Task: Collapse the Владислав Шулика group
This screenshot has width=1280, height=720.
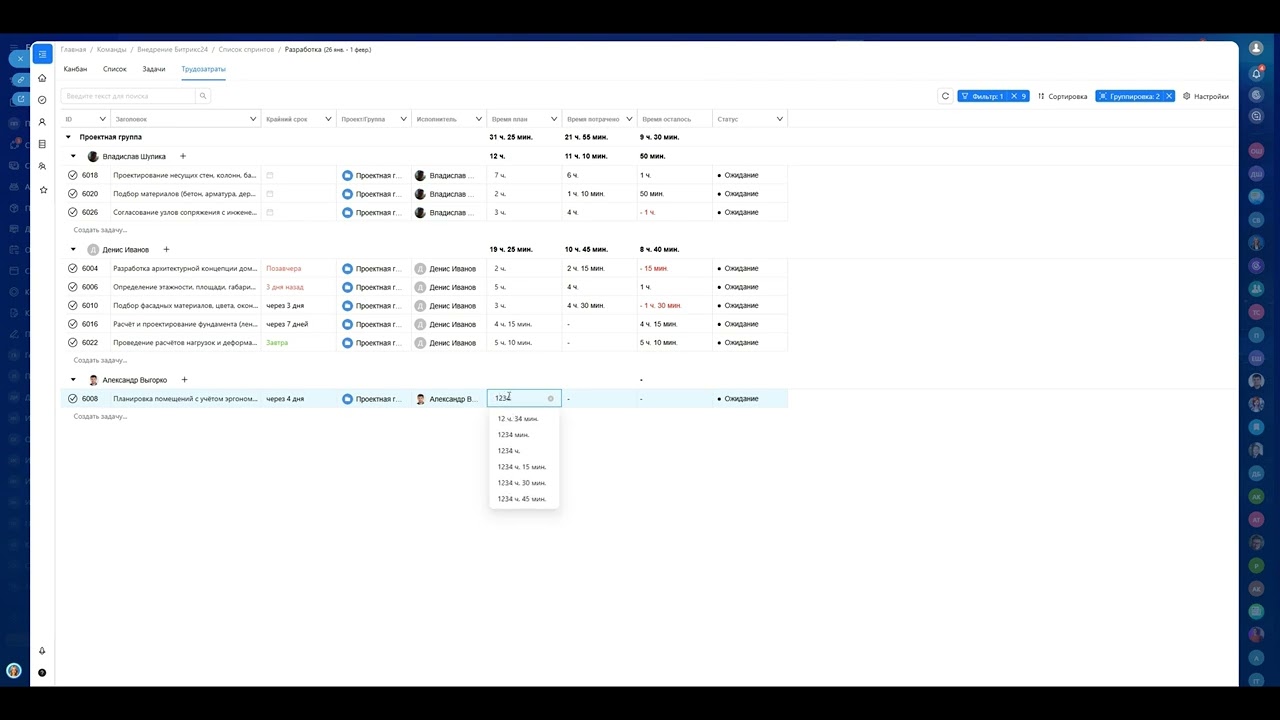Action: click(73, 156)
